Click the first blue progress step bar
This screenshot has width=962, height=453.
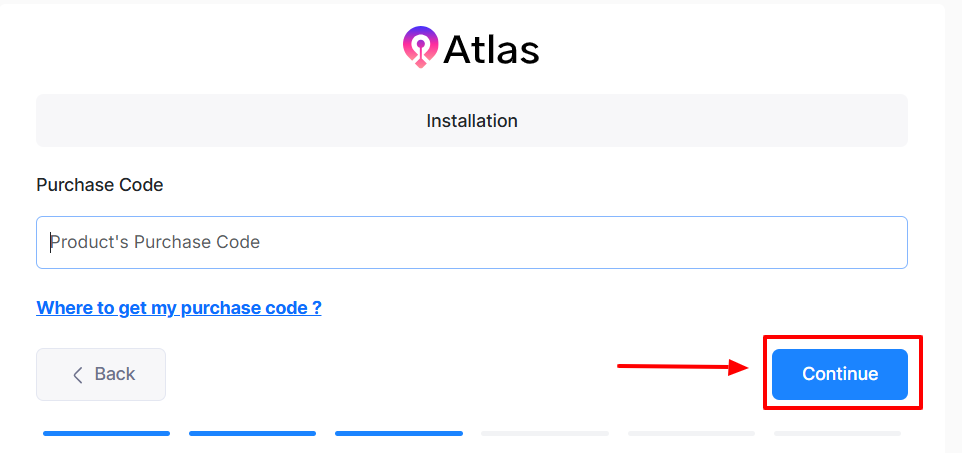pos(106,433)
